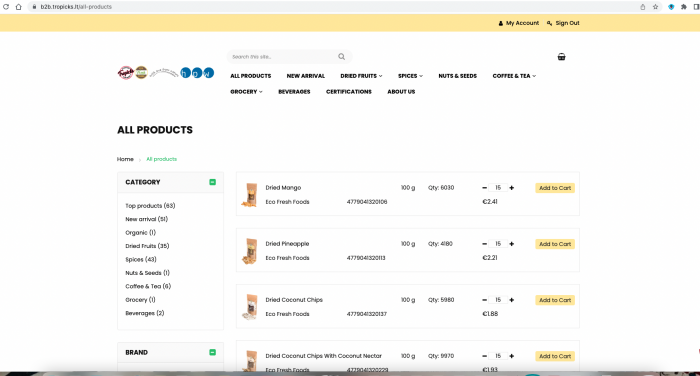The height and width of the screenshot is (376, 700).
Task: Click the search magnifier icon
Action: (342, 57)
